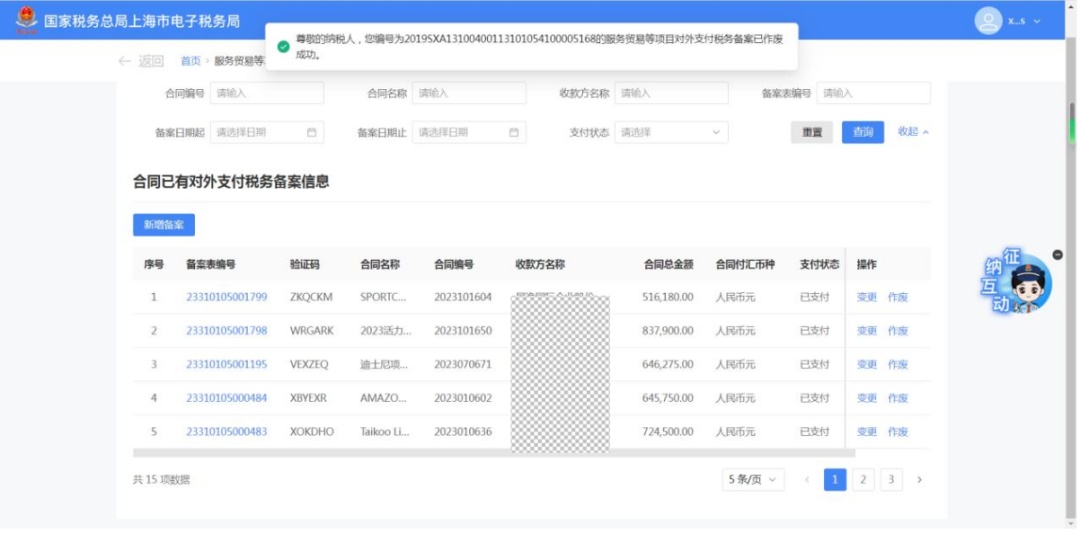The image size is (1080, 534).
Task: Click the 合同编号 input field
Action: click(267, 93)
